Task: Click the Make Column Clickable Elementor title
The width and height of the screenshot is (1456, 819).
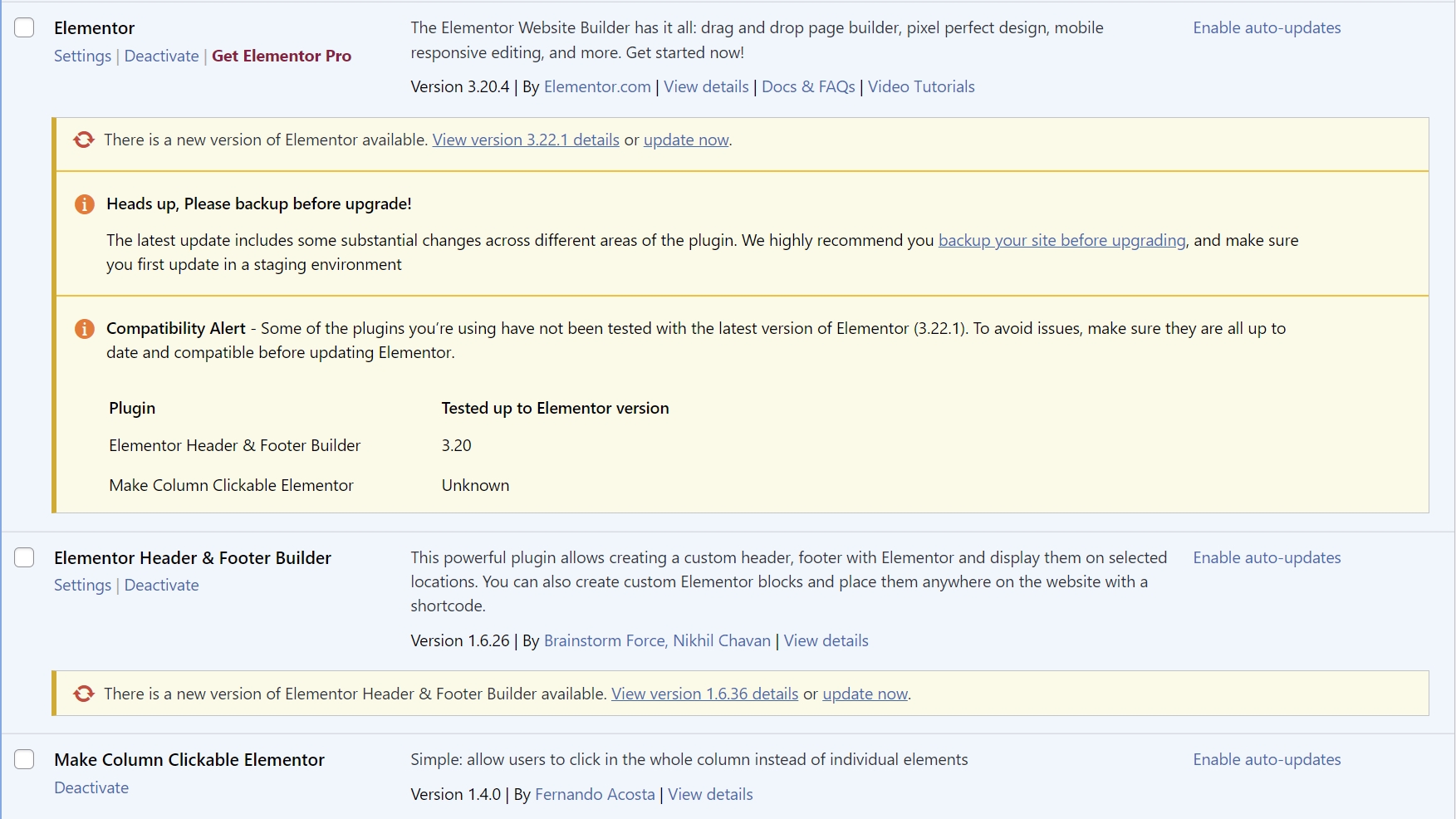Action: (x=189, y=760)
